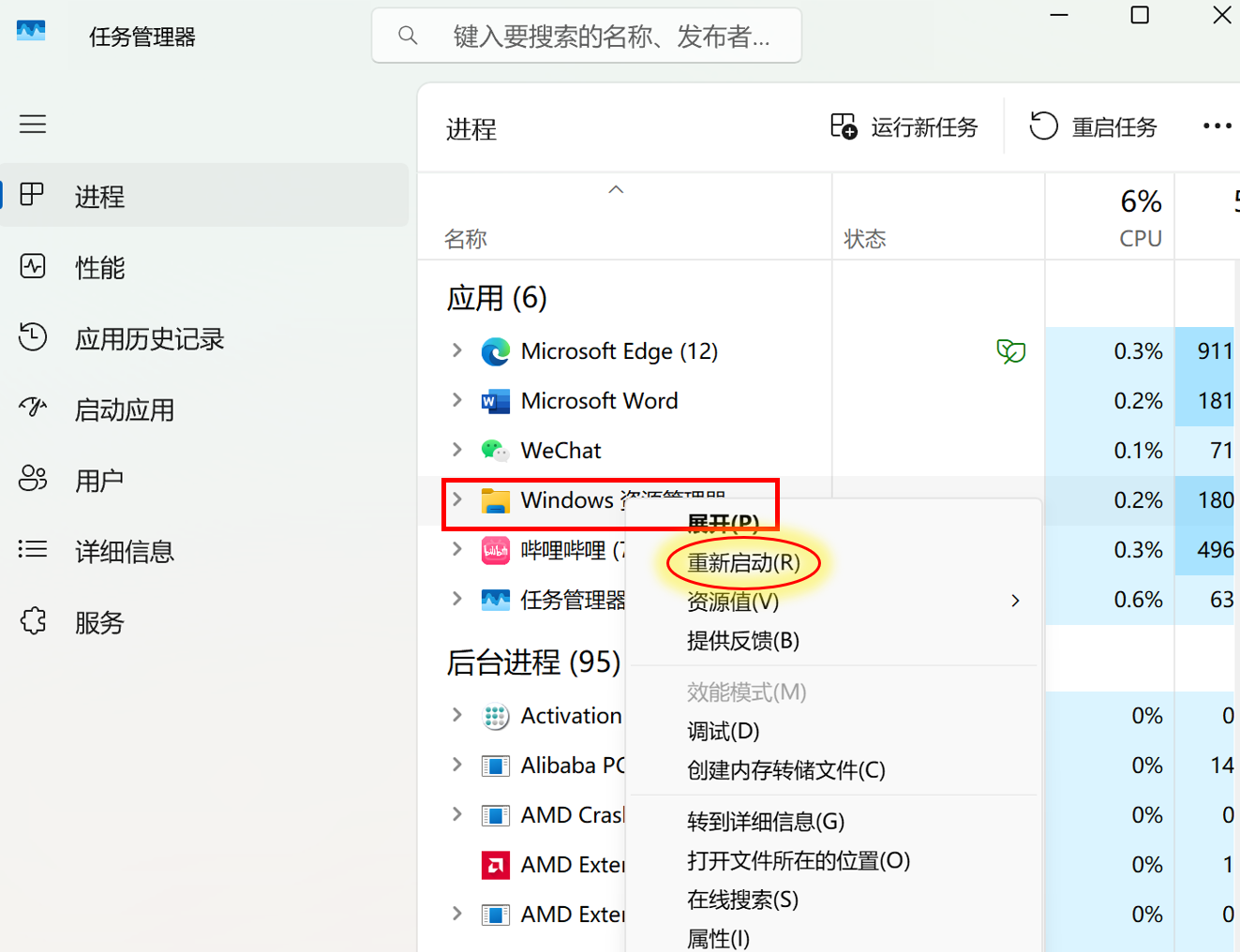Click the disabled 效能模式(M) menu entry

click(746, 692)
